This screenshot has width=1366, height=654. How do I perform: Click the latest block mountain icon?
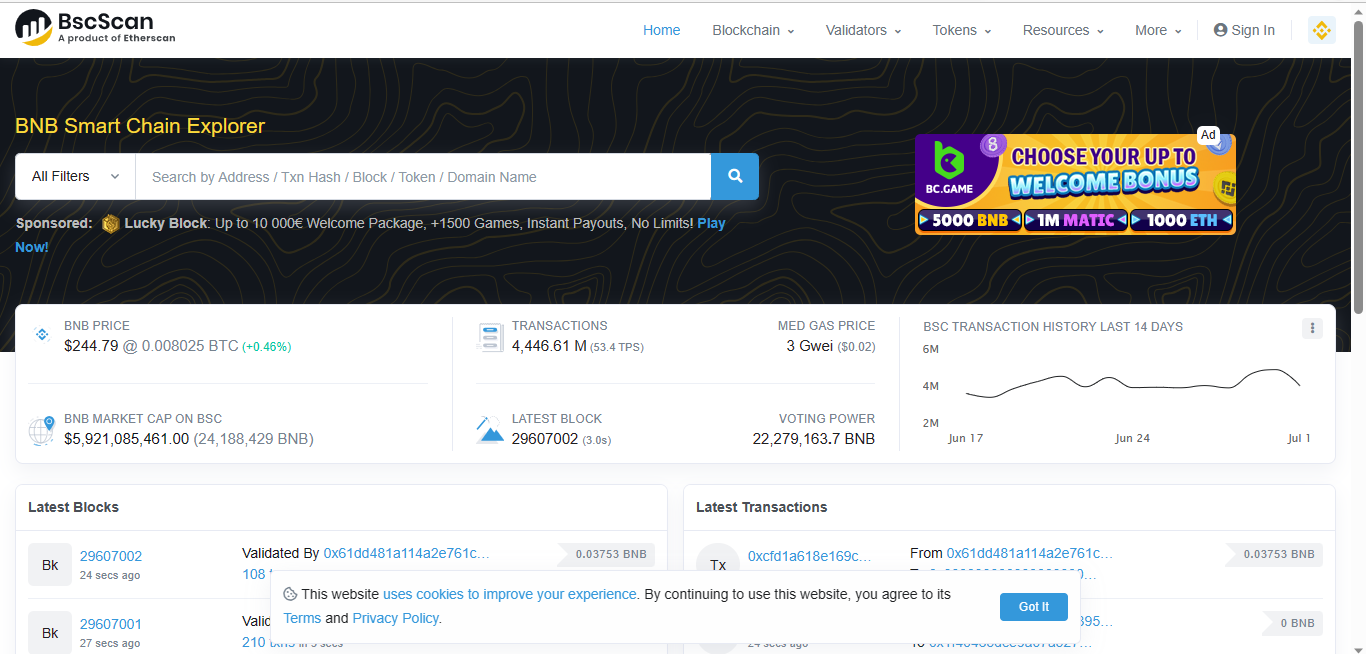[x=490, y=430]
